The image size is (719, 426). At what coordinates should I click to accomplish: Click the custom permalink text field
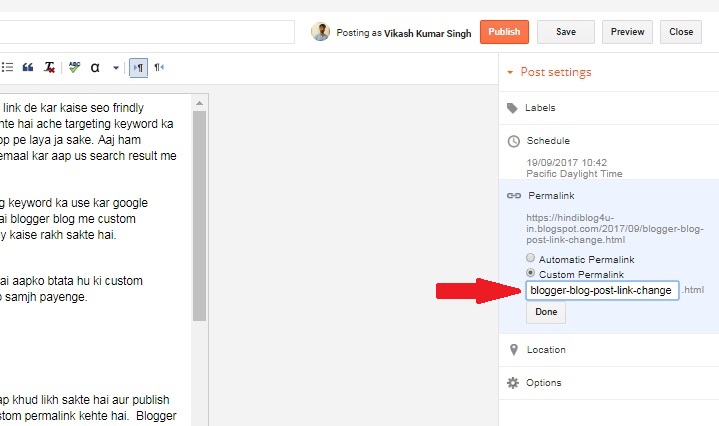point(602,290)
